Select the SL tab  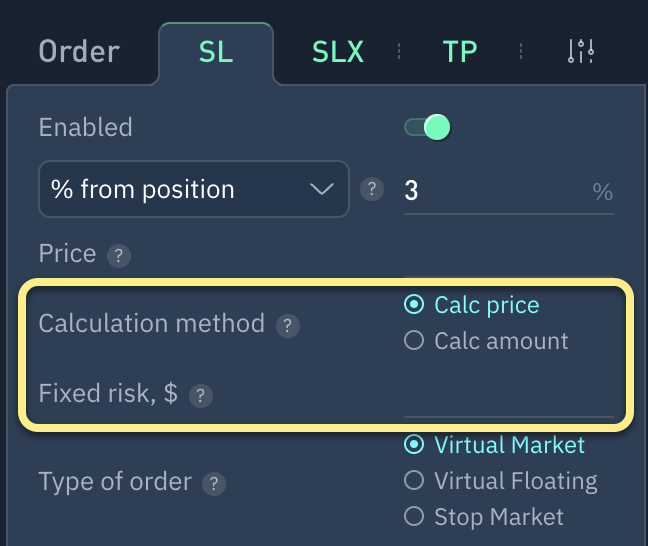[x=216, y=52]
